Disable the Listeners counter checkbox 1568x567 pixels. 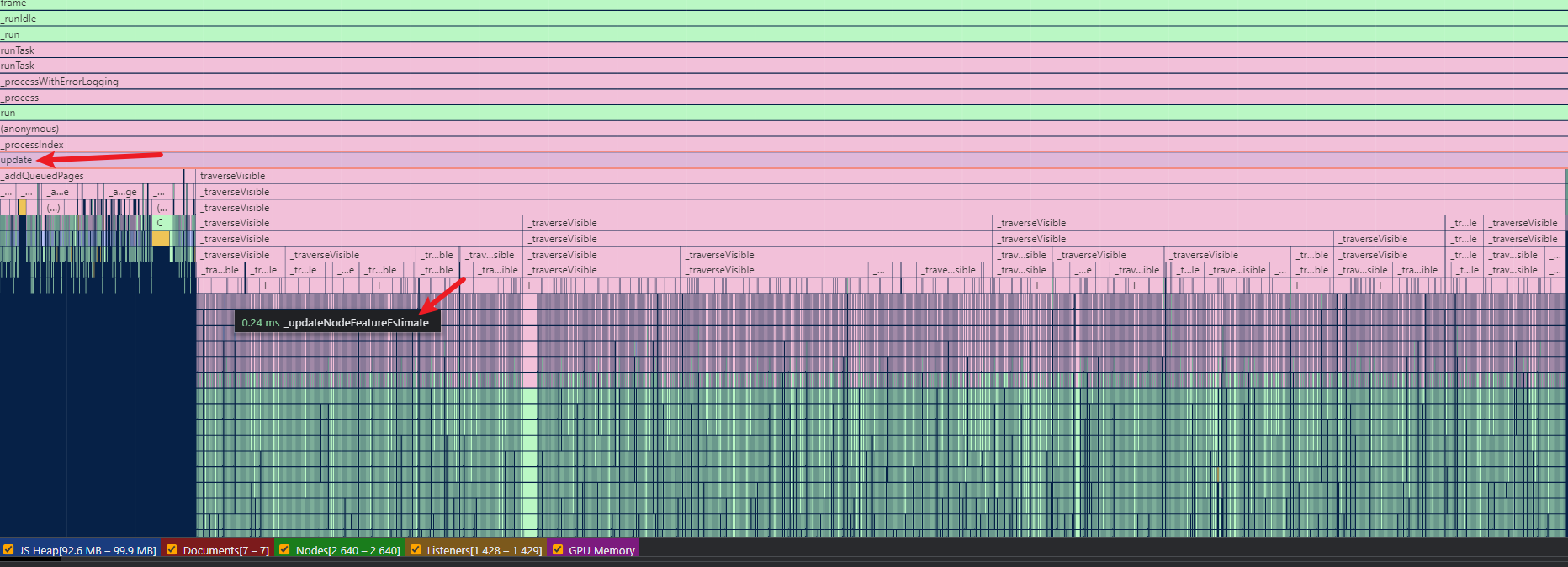(x=416, y=549)
